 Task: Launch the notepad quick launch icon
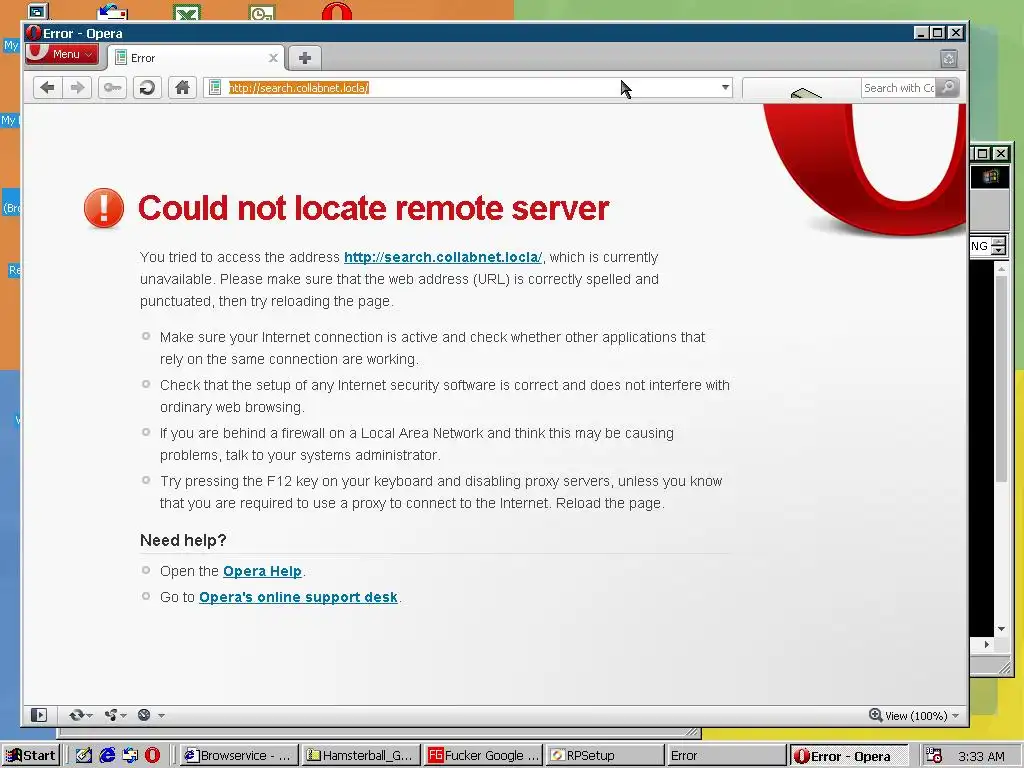[x=84, y=756]
